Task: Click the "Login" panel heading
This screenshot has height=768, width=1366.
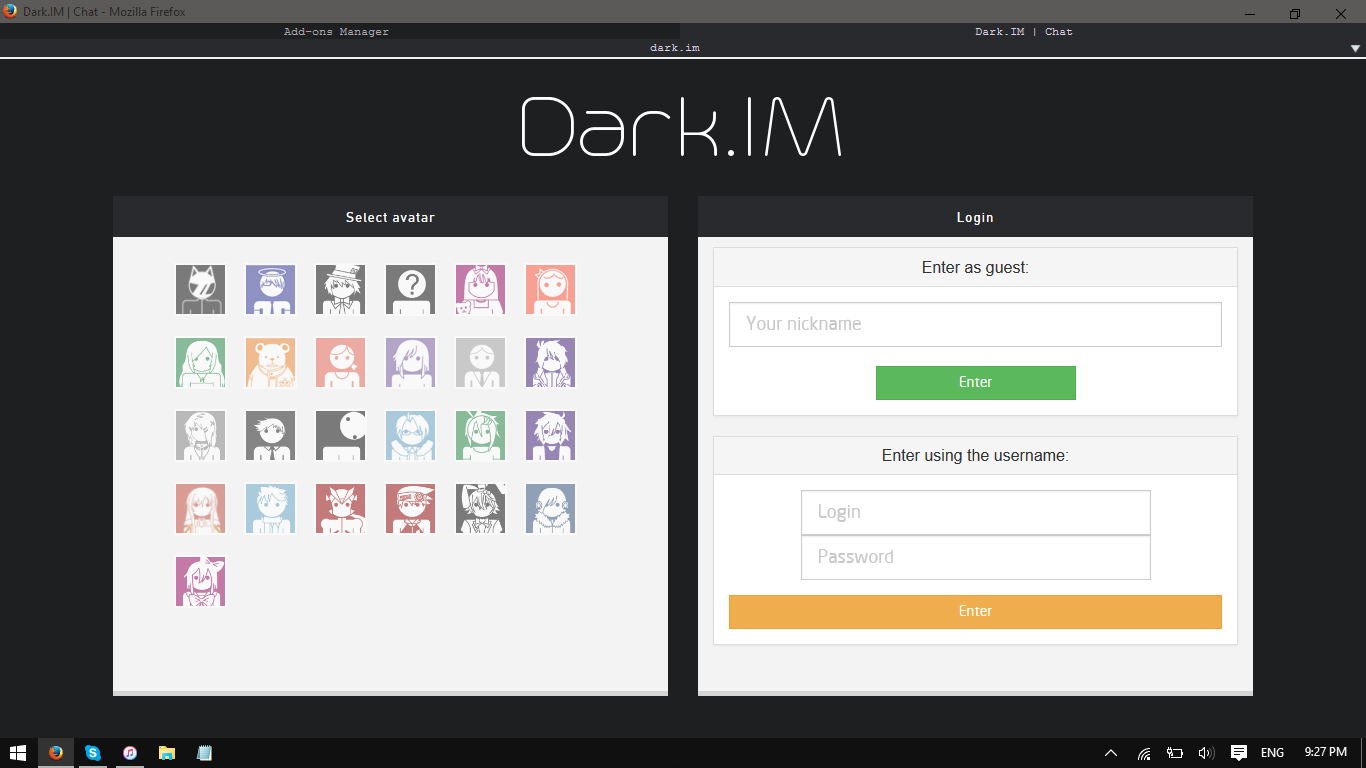Action: (x=975, y=217)
